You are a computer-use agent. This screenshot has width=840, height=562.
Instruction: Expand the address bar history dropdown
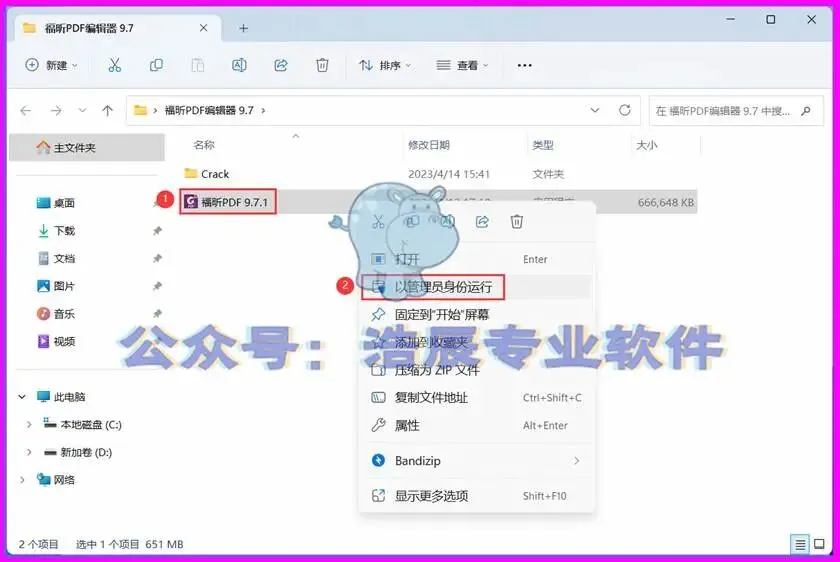(x=595, y=110)
